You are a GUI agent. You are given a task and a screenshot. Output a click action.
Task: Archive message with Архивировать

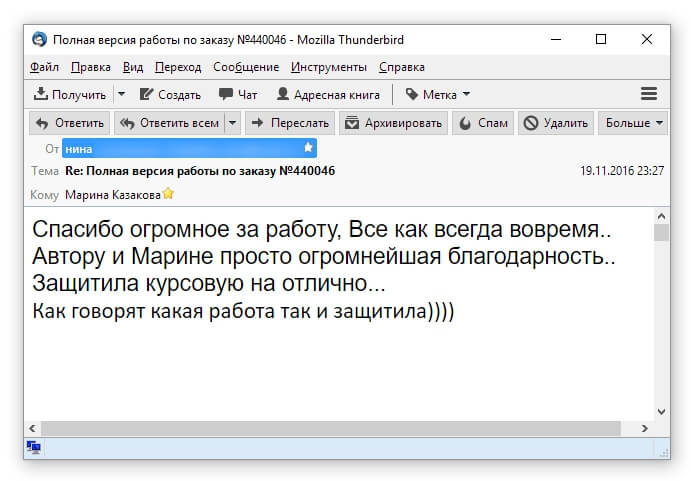pyautogui.click(x=393, y=123)
